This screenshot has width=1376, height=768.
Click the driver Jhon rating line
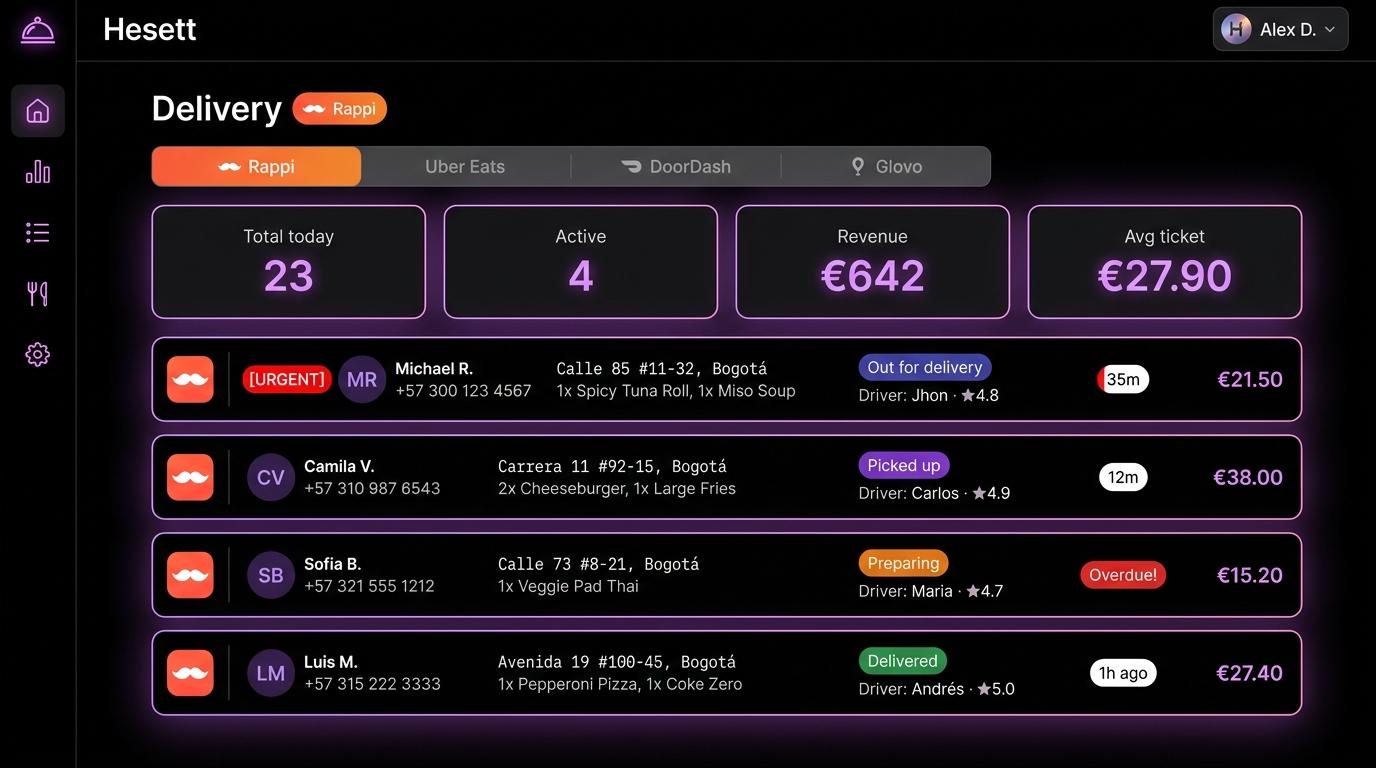[x=929, y=395]
